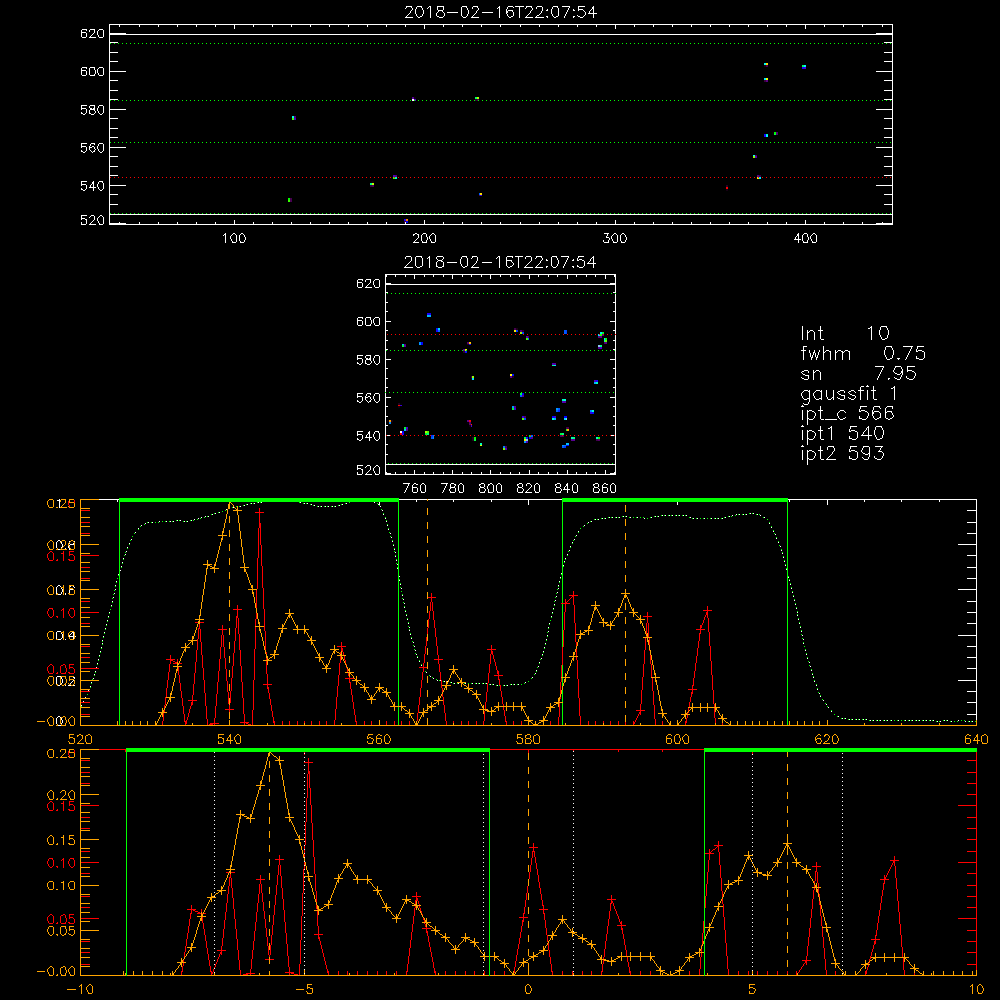Click the '860' x-axis label of middle plot

(x=605, y=489)
